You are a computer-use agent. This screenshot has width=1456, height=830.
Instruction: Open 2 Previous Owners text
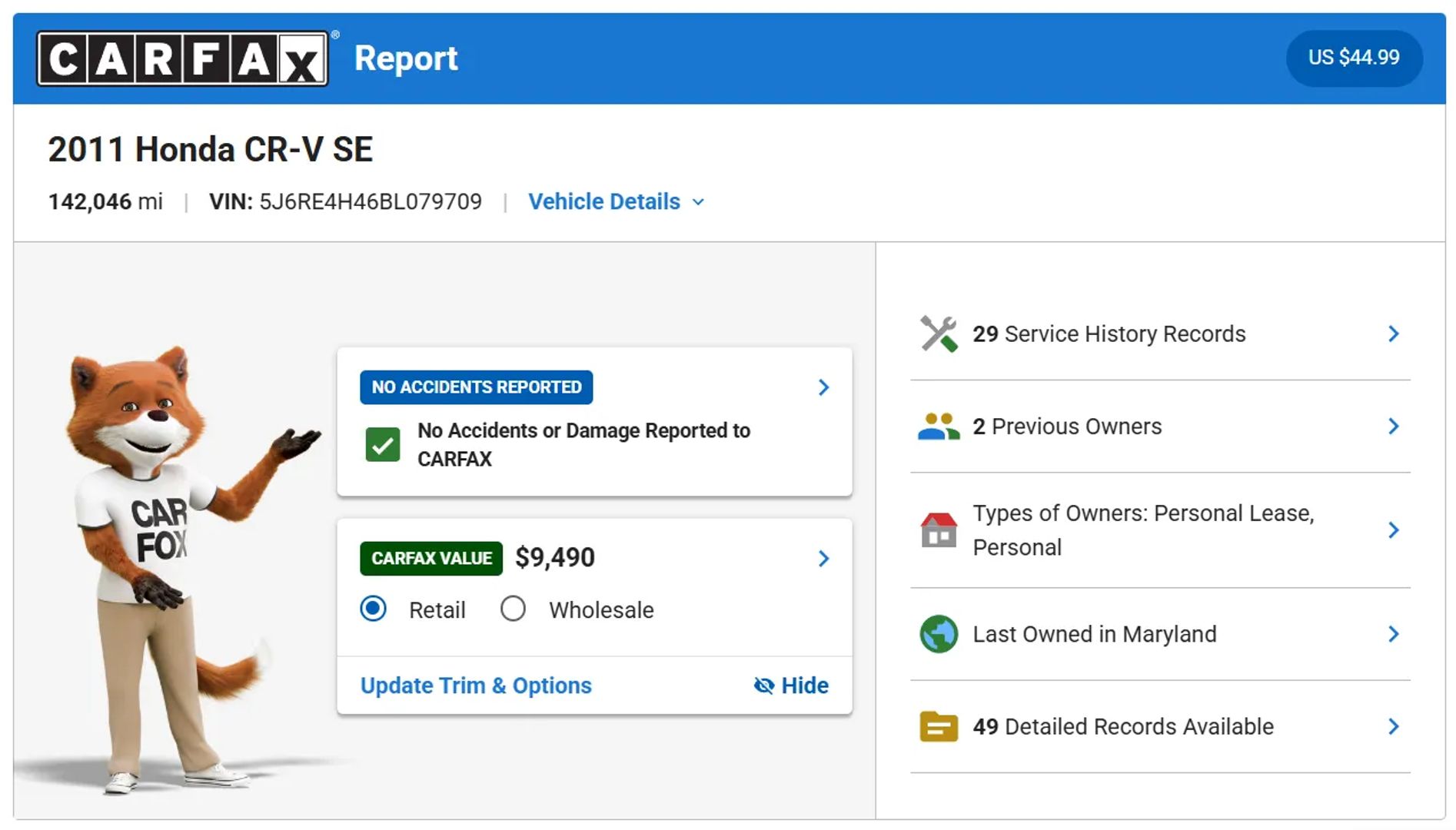pyautogui.click(x=1067, y=427)
